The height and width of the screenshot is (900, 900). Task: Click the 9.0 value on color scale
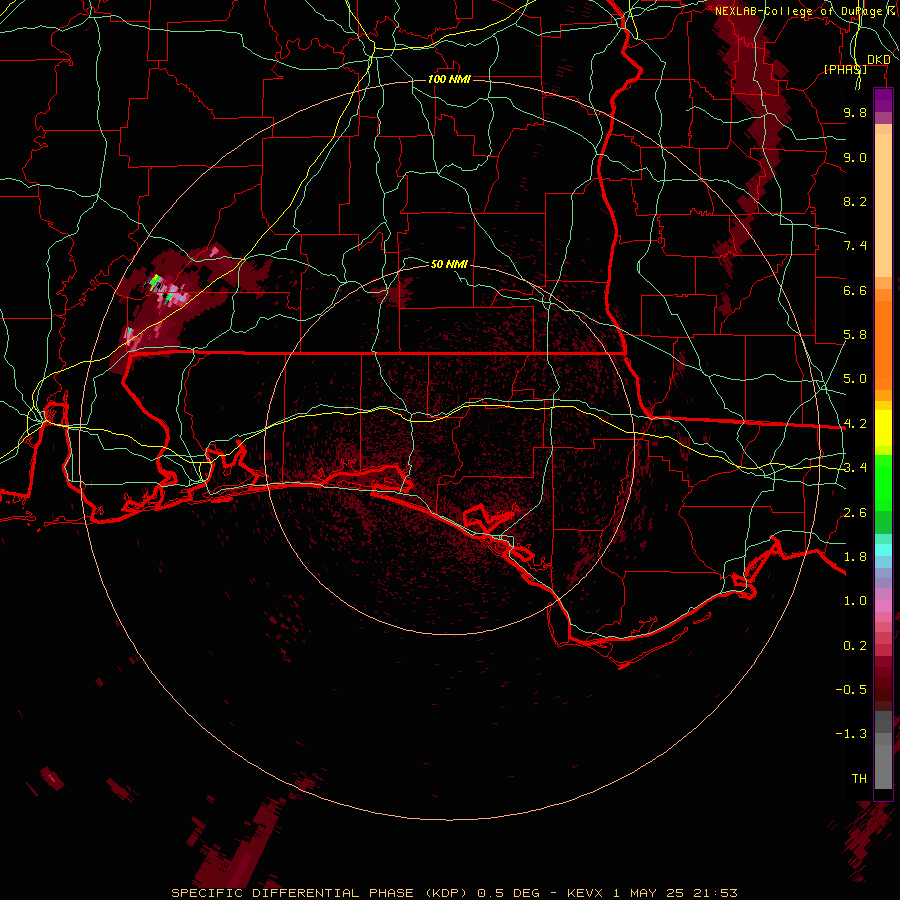tap(855, 157)
